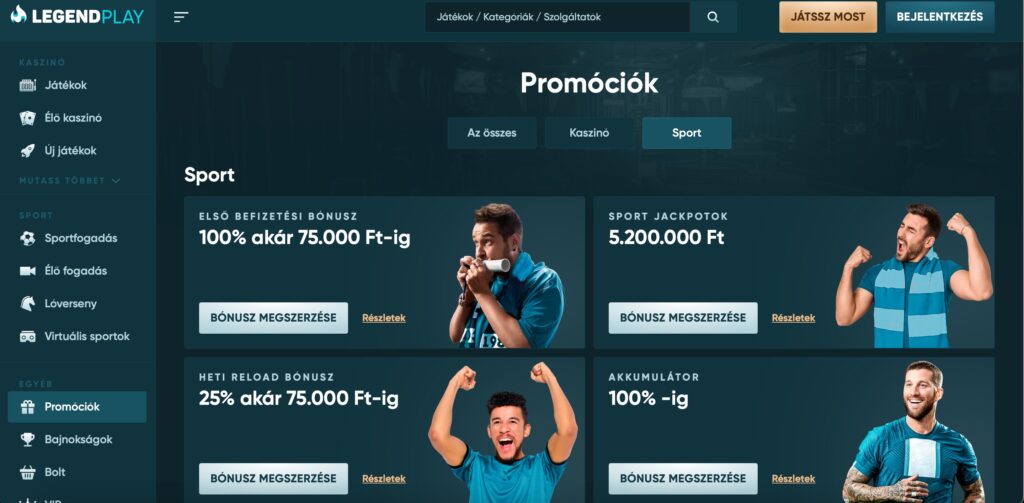Open Élő kaszinó cards icon

(27, 118)
